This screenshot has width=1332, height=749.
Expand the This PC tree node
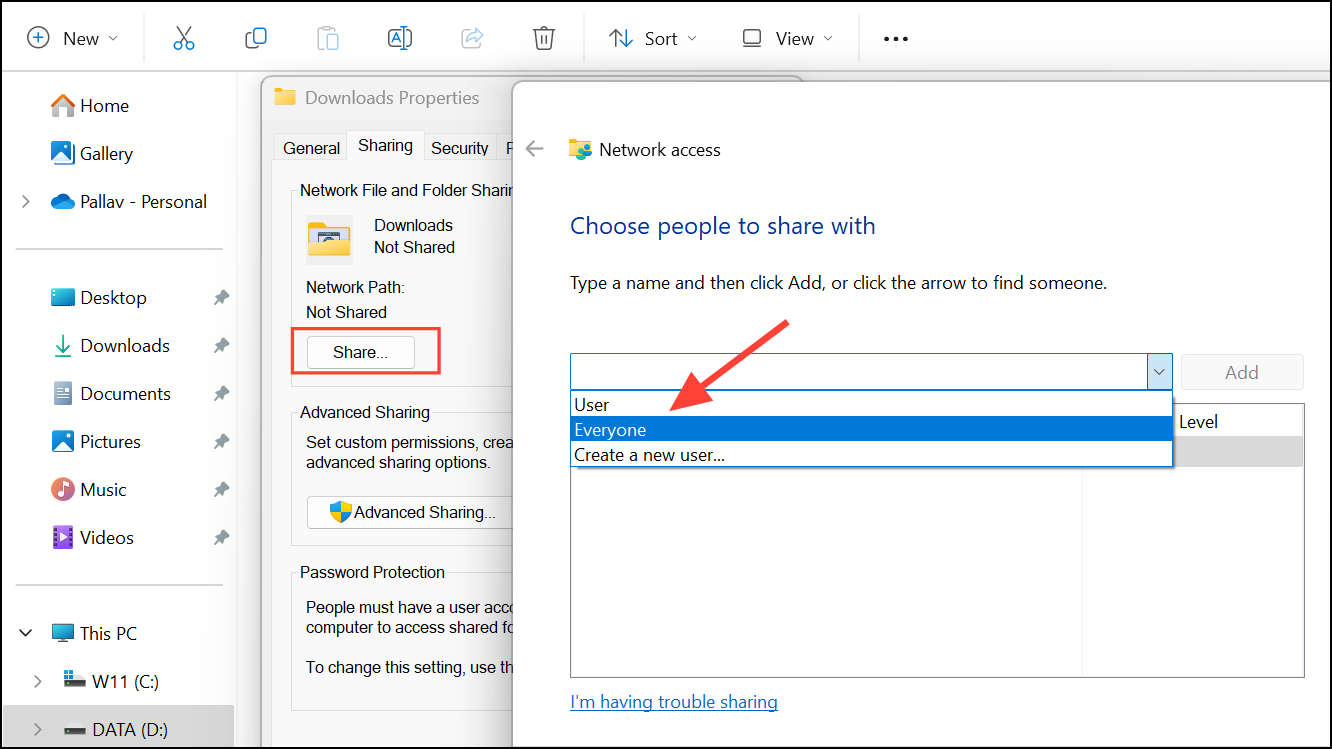click(x=25, y=632)
